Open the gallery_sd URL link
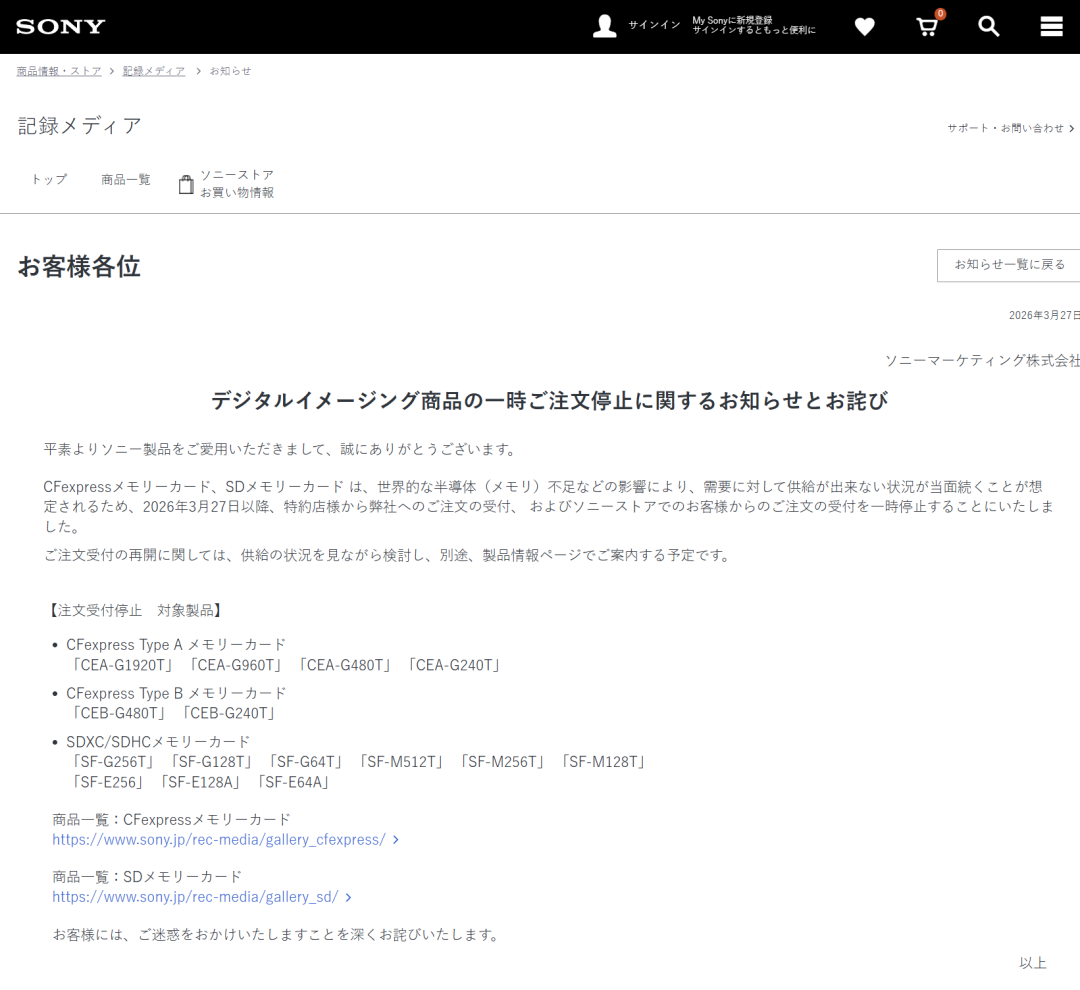This screenshot has height=990, width=1080. point(195,897)
